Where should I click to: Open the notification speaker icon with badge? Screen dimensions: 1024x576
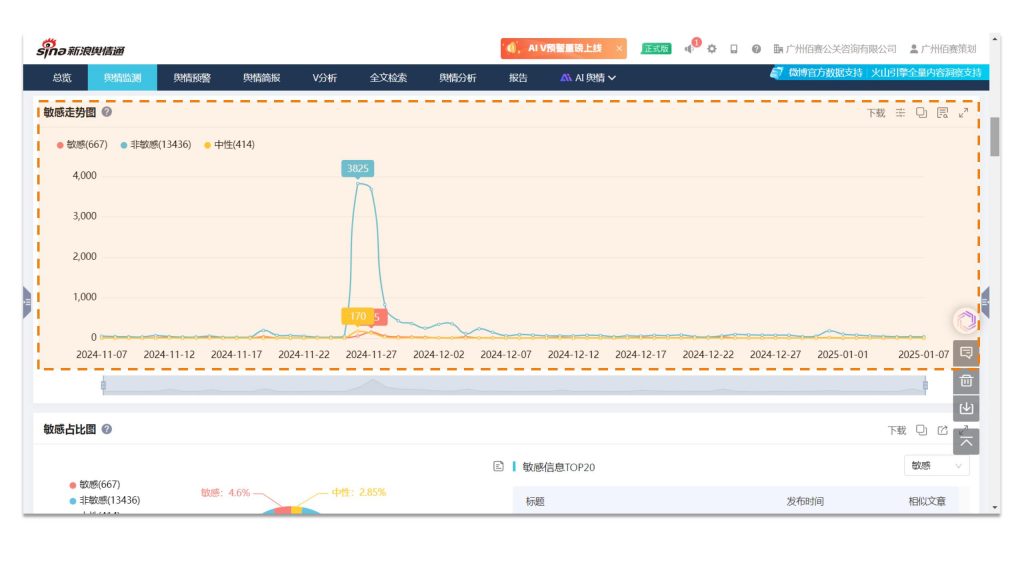[690, 48]
